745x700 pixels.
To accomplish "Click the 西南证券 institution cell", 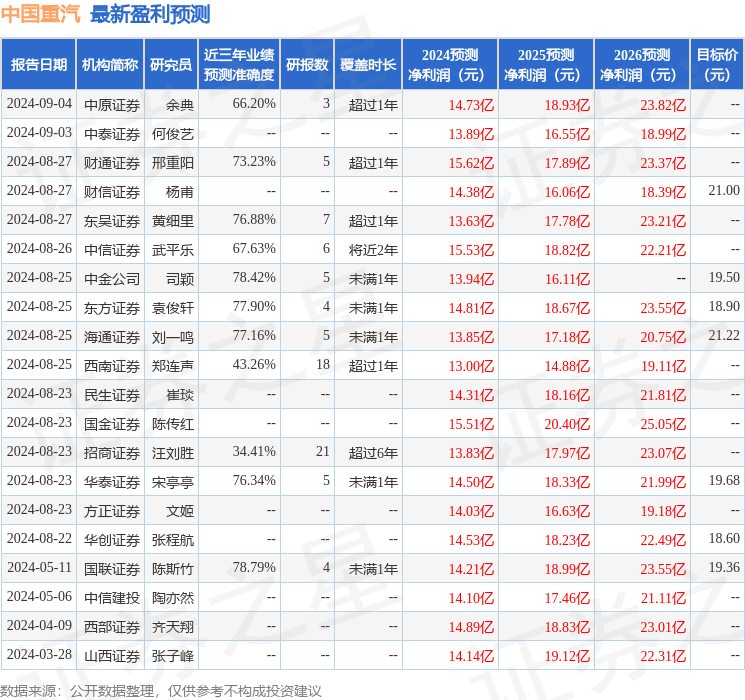I will (x=112, y=366).
